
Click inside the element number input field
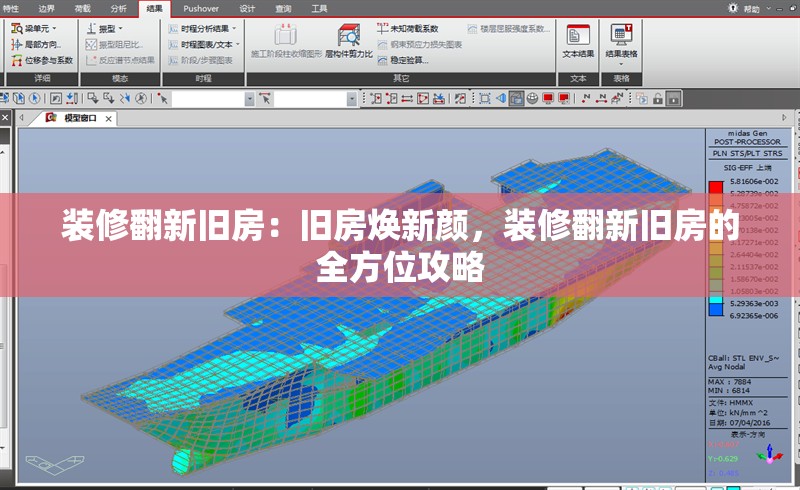[311, 99]
